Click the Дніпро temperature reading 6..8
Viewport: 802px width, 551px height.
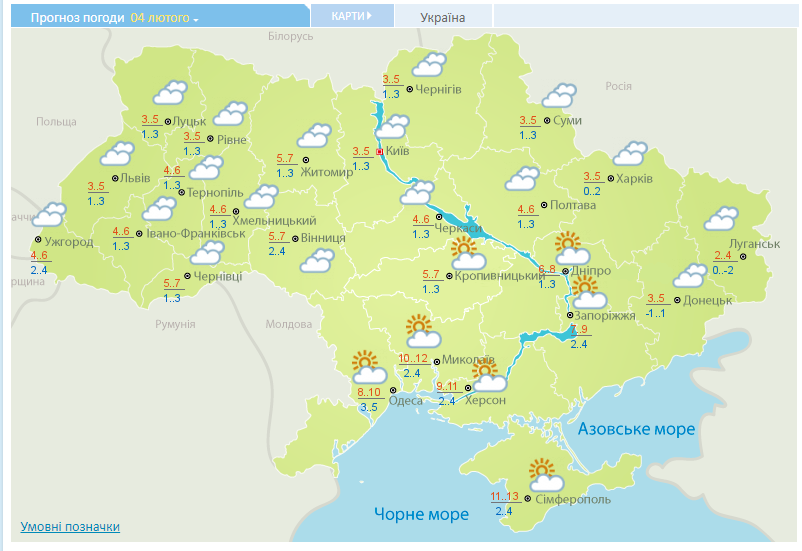point(547,270)
